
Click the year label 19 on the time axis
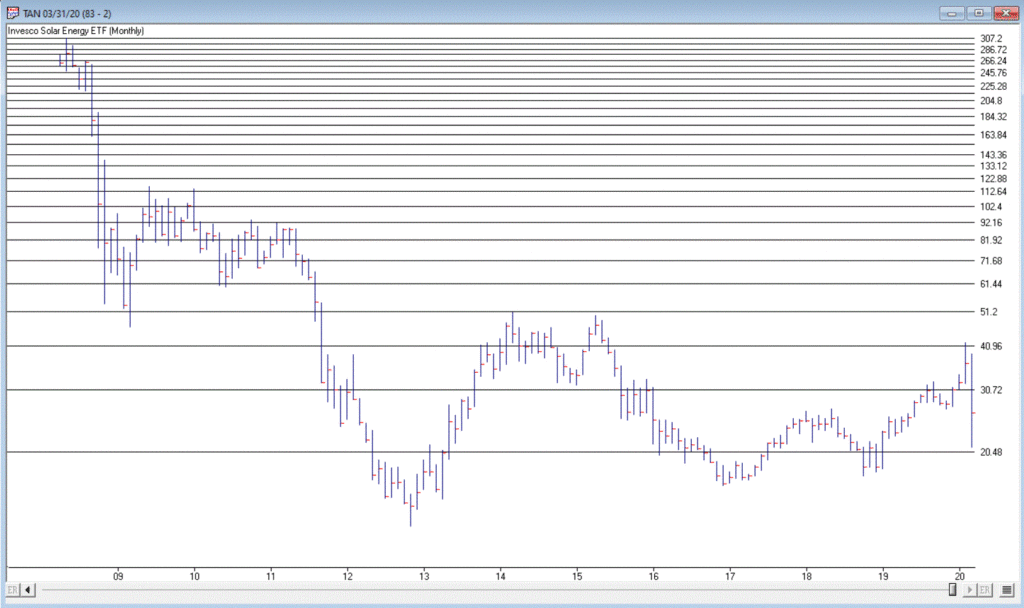[883, 576]
